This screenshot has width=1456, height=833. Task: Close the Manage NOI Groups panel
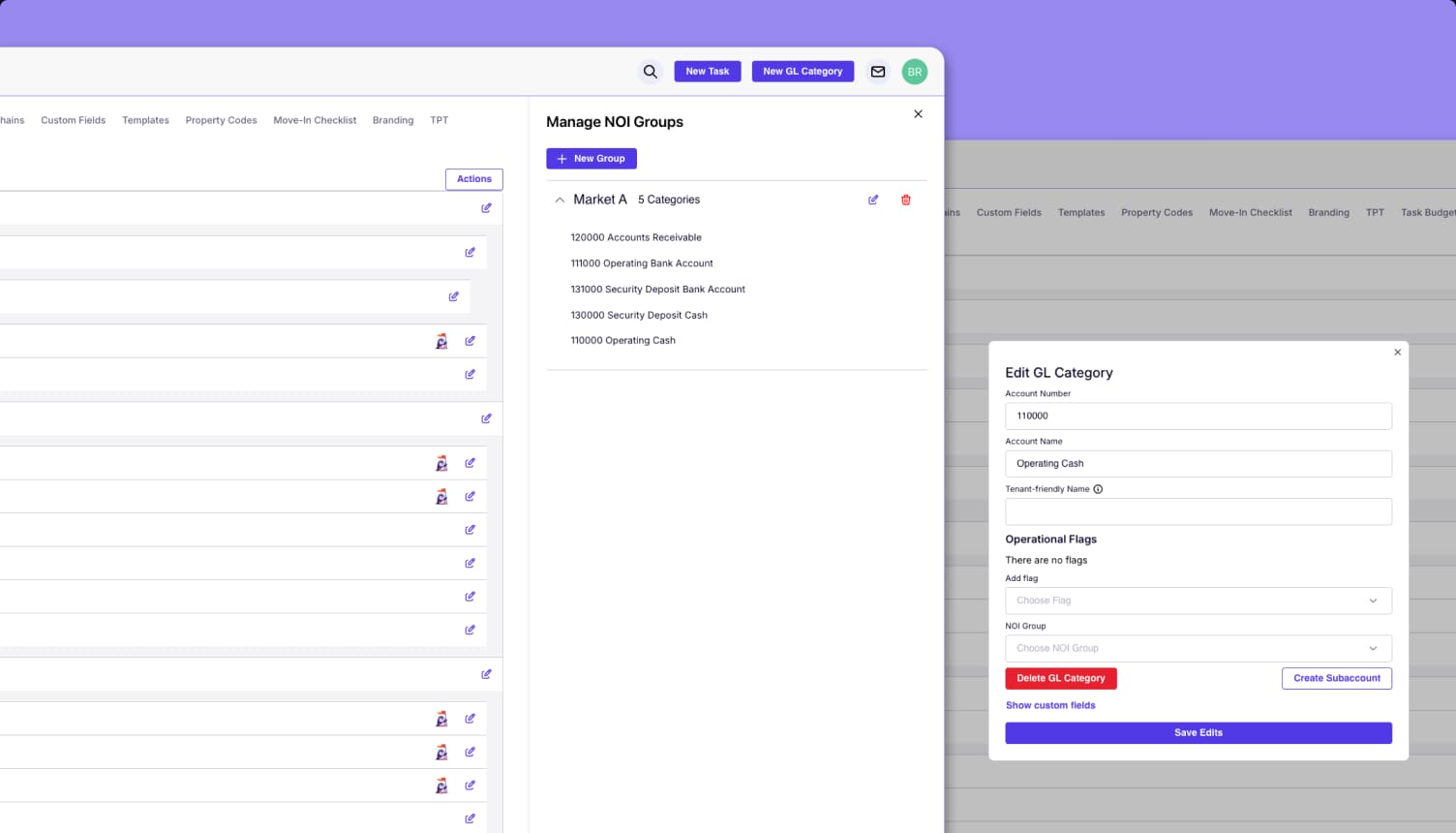pos(918,113)
